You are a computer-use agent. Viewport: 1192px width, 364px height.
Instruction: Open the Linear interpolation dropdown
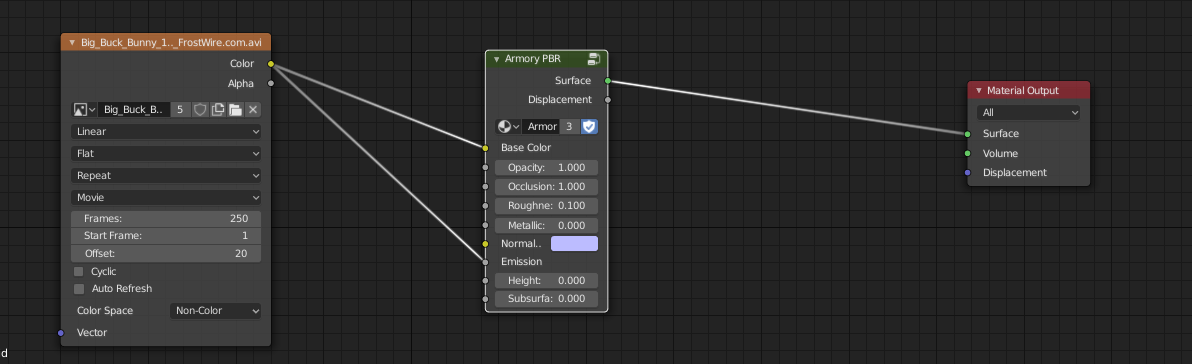click(166, 131)
